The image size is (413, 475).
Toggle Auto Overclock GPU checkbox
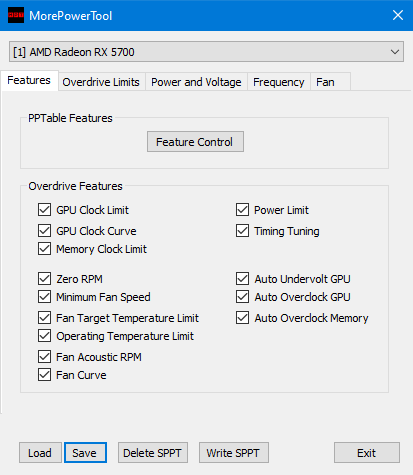[242, 297]
